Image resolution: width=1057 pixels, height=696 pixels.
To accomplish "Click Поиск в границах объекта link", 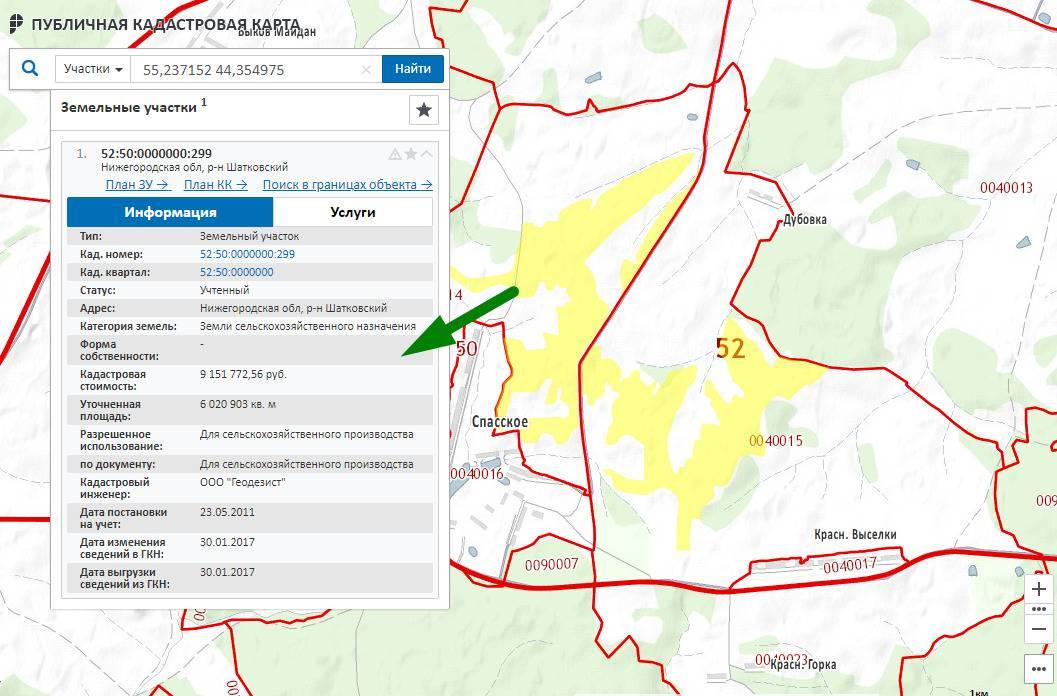I will [347, 185].
